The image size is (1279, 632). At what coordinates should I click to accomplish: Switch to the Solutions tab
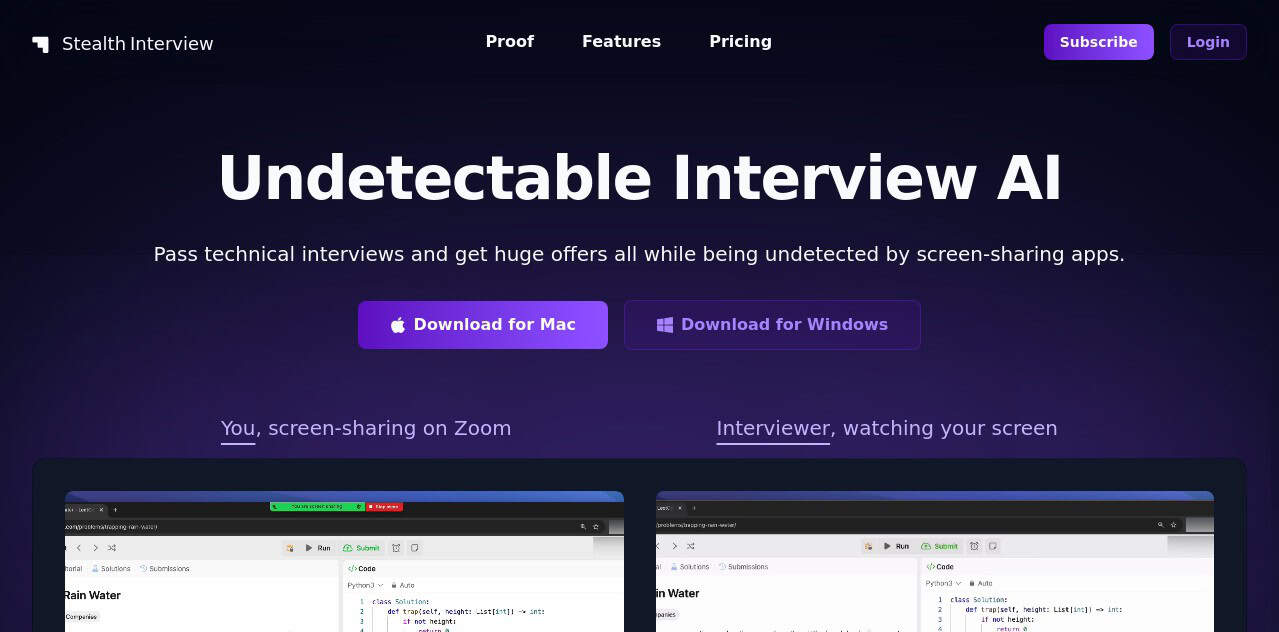116,569
